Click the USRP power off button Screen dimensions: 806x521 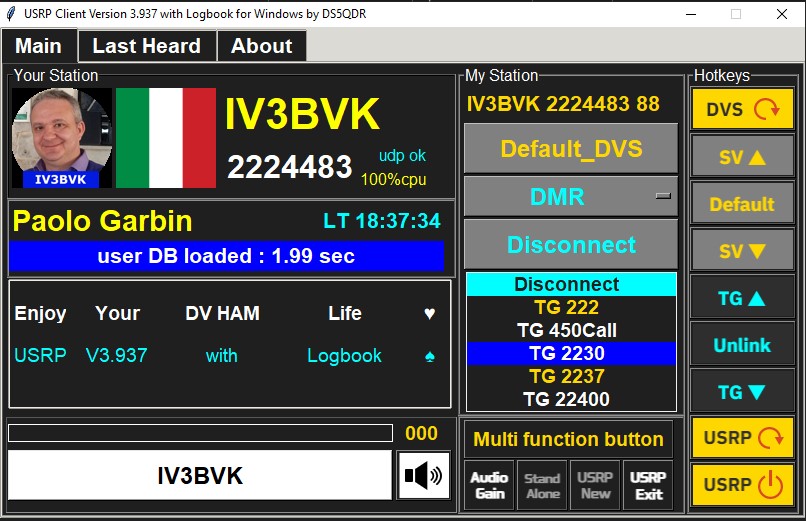(742, 485)
